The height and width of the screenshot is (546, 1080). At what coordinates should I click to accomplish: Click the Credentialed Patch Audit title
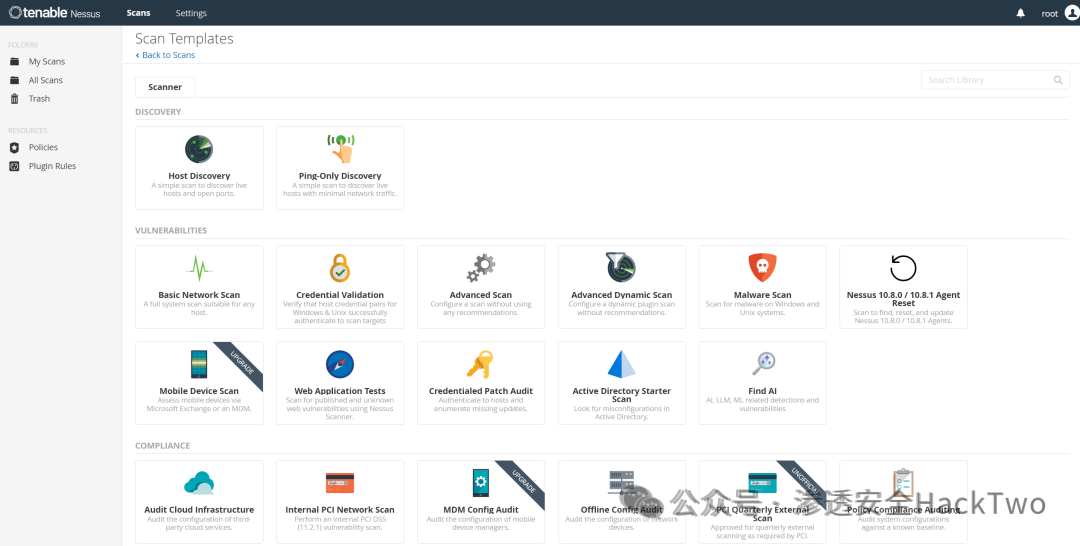(481, 391)
